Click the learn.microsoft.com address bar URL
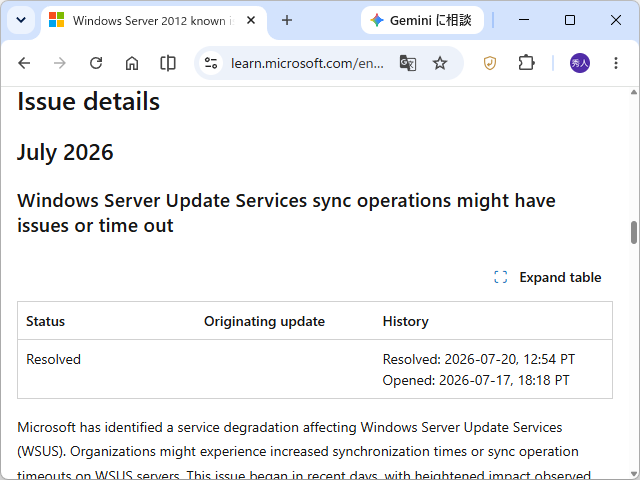The width and height of the screenshot is (640, 480). (x=307, y=63)
